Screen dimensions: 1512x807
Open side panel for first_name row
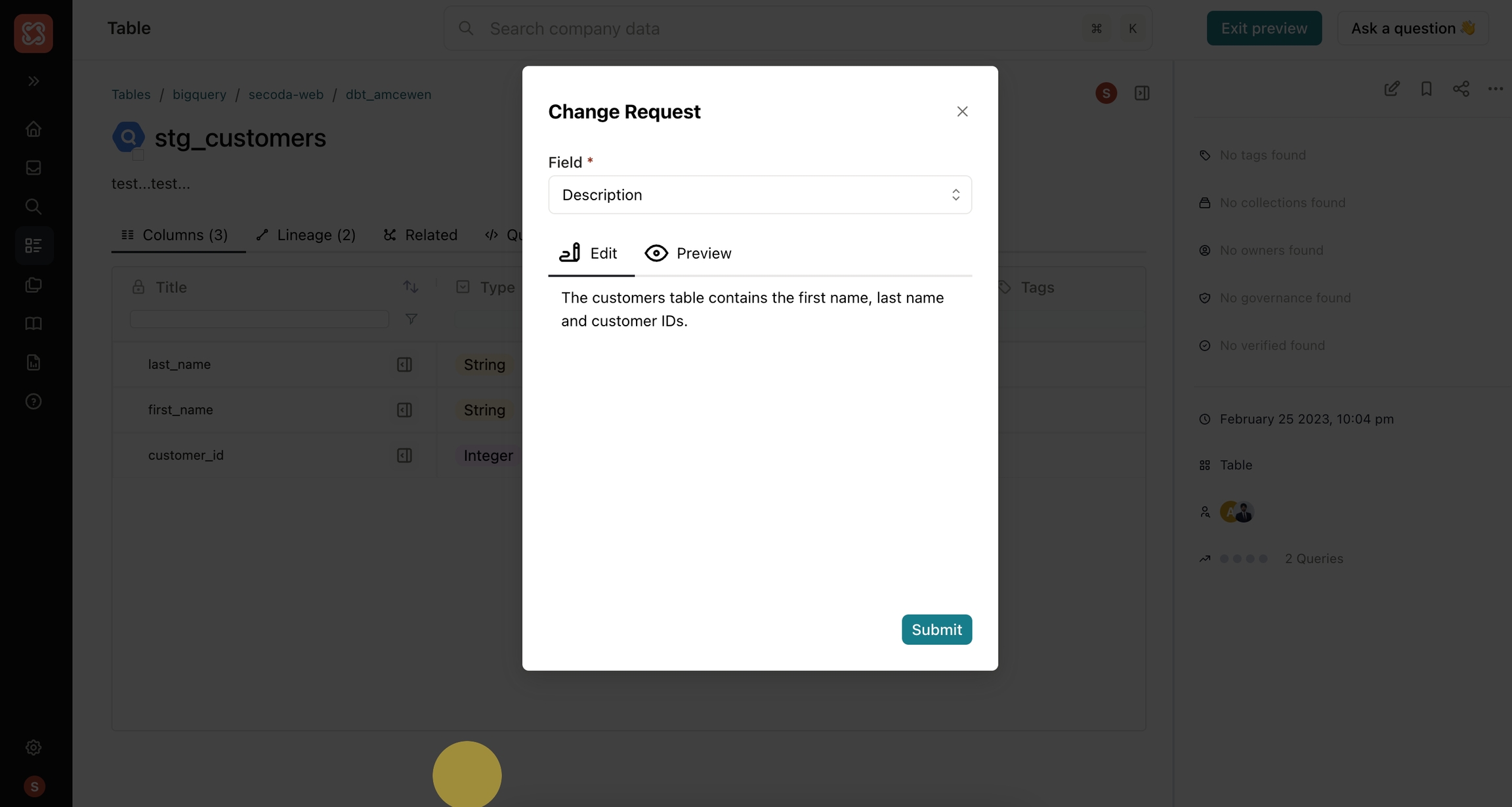pos(404,410)
